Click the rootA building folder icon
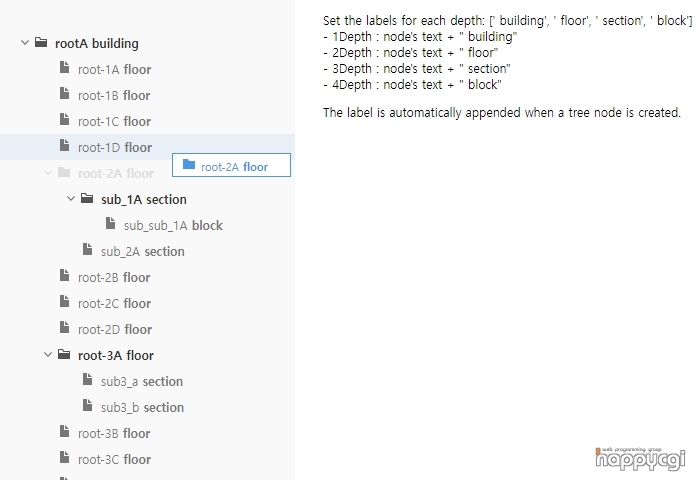 click(x=41, y=42)
